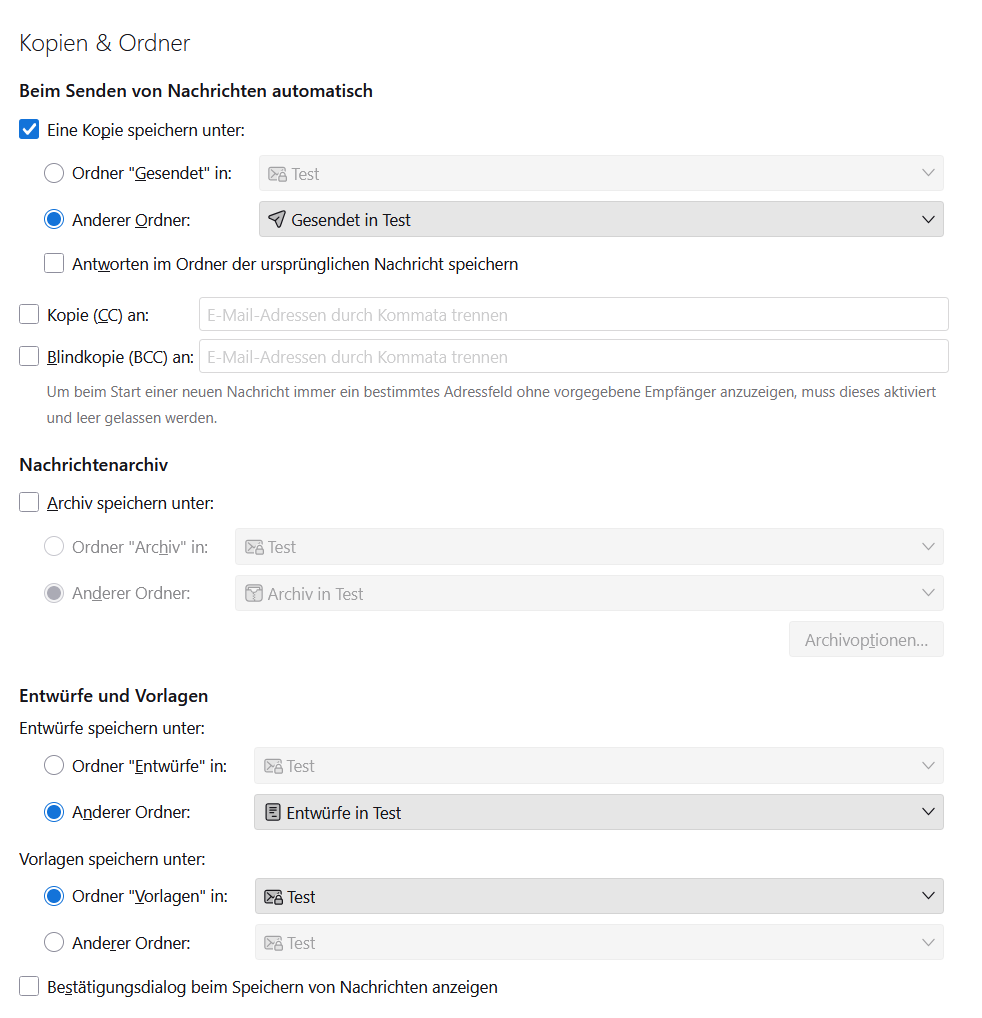Choose Anderer Ordner radio under Vorlagen
The image size is (982, 1018).
pyautogui.click(x=54, y=942)
